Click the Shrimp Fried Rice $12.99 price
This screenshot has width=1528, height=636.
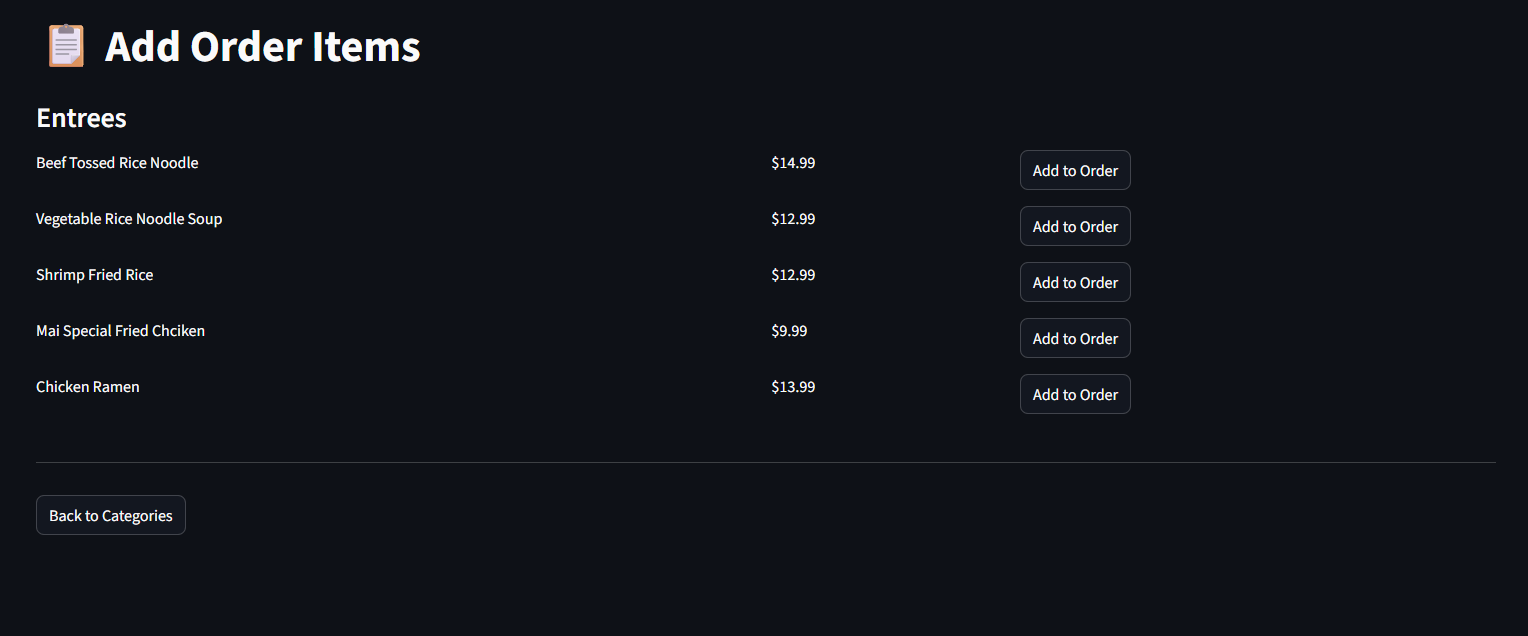pos(793,275)
